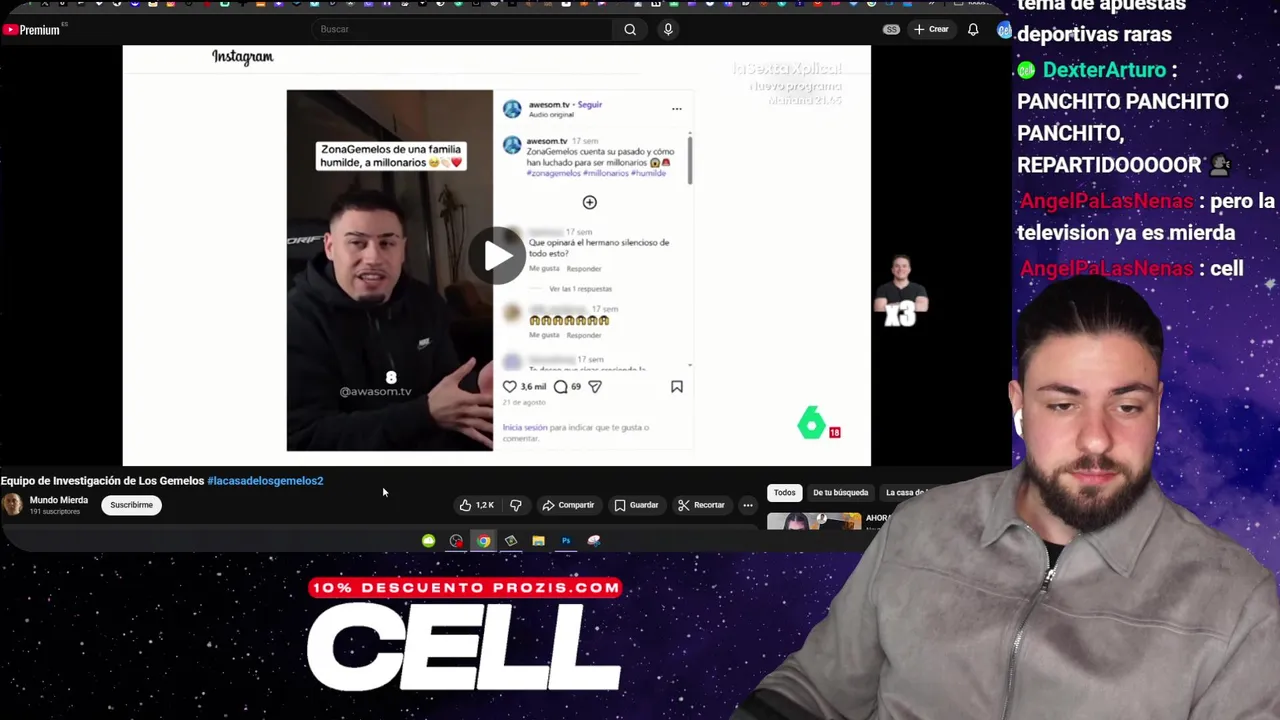Open the notifications bell

[973, 29]
